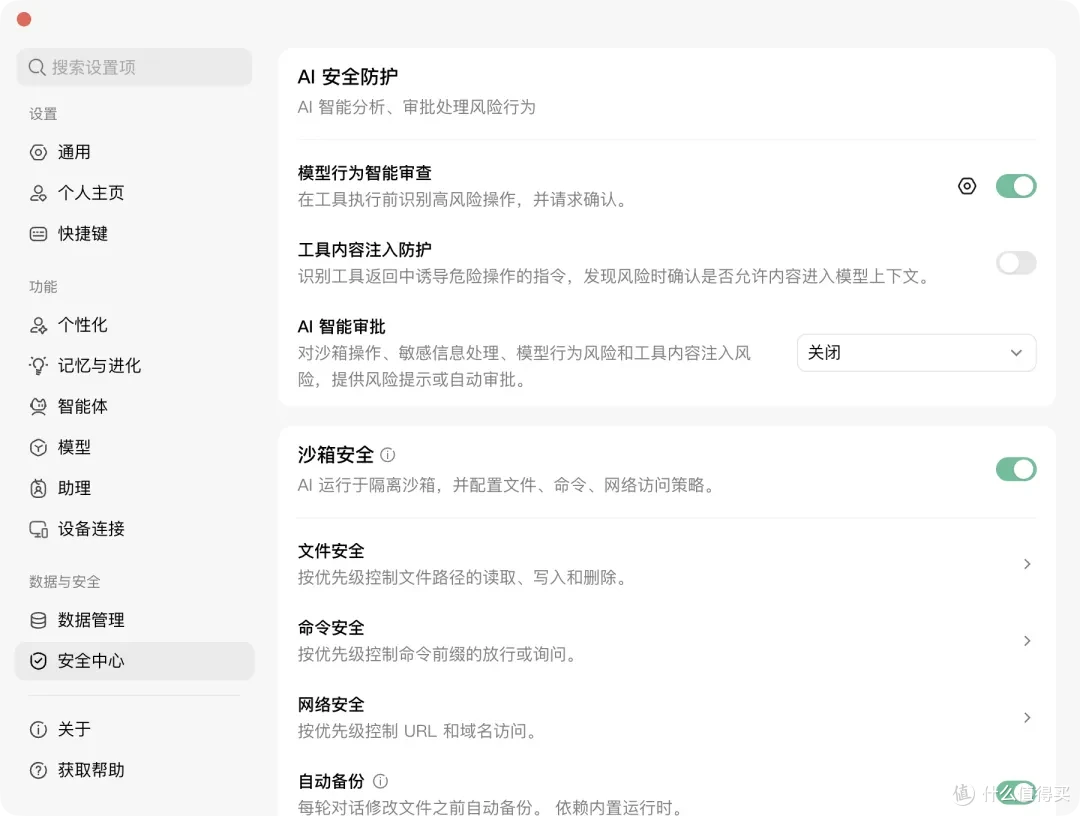1080x816 pixels.
Task: Enable 工具内容注入防护 switch
Action: (x=1016, y=262)
